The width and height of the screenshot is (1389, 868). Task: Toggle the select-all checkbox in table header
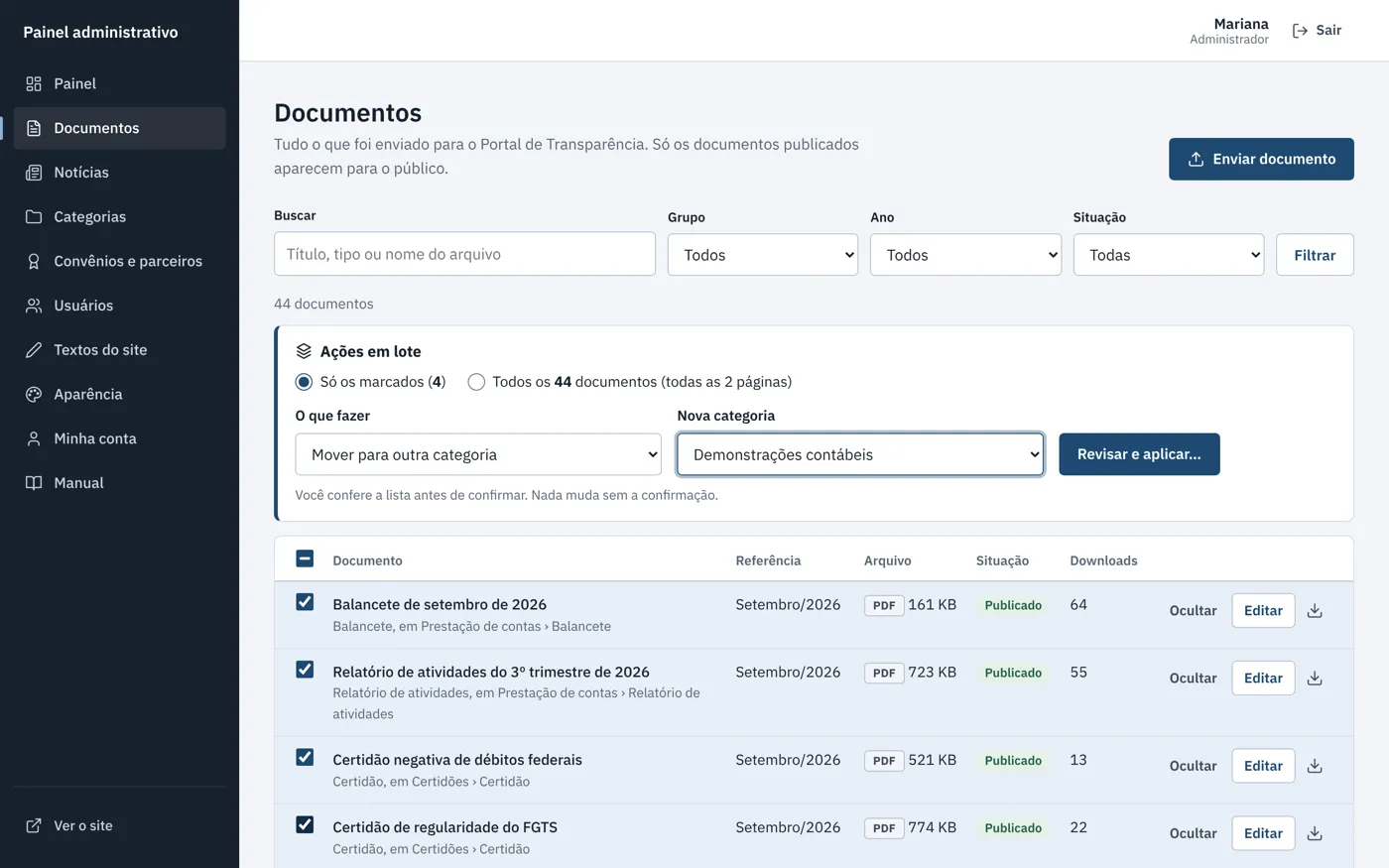(305, 558)
